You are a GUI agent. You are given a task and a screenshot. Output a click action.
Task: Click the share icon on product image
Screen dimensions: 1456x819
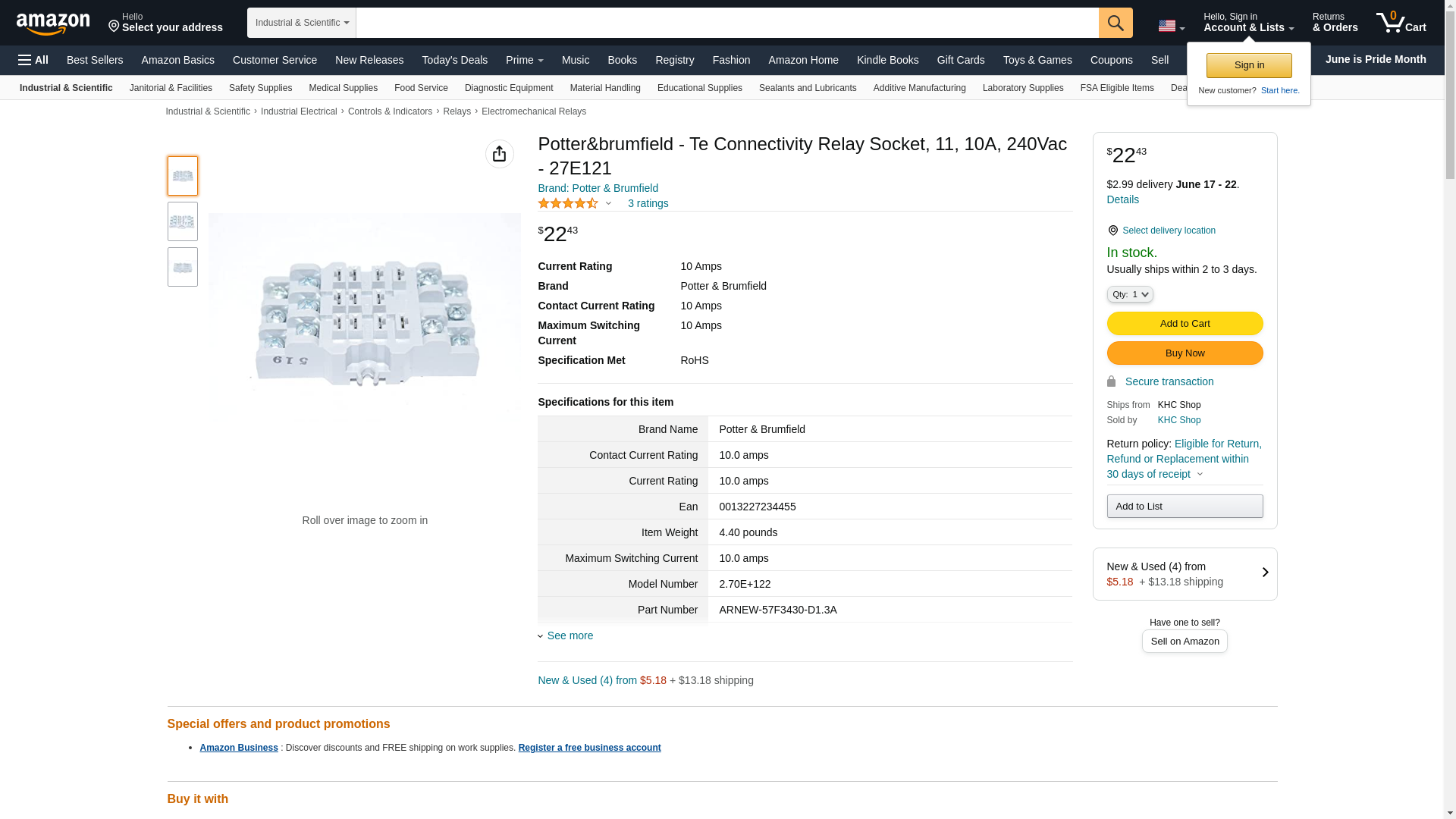click(499, 154)
